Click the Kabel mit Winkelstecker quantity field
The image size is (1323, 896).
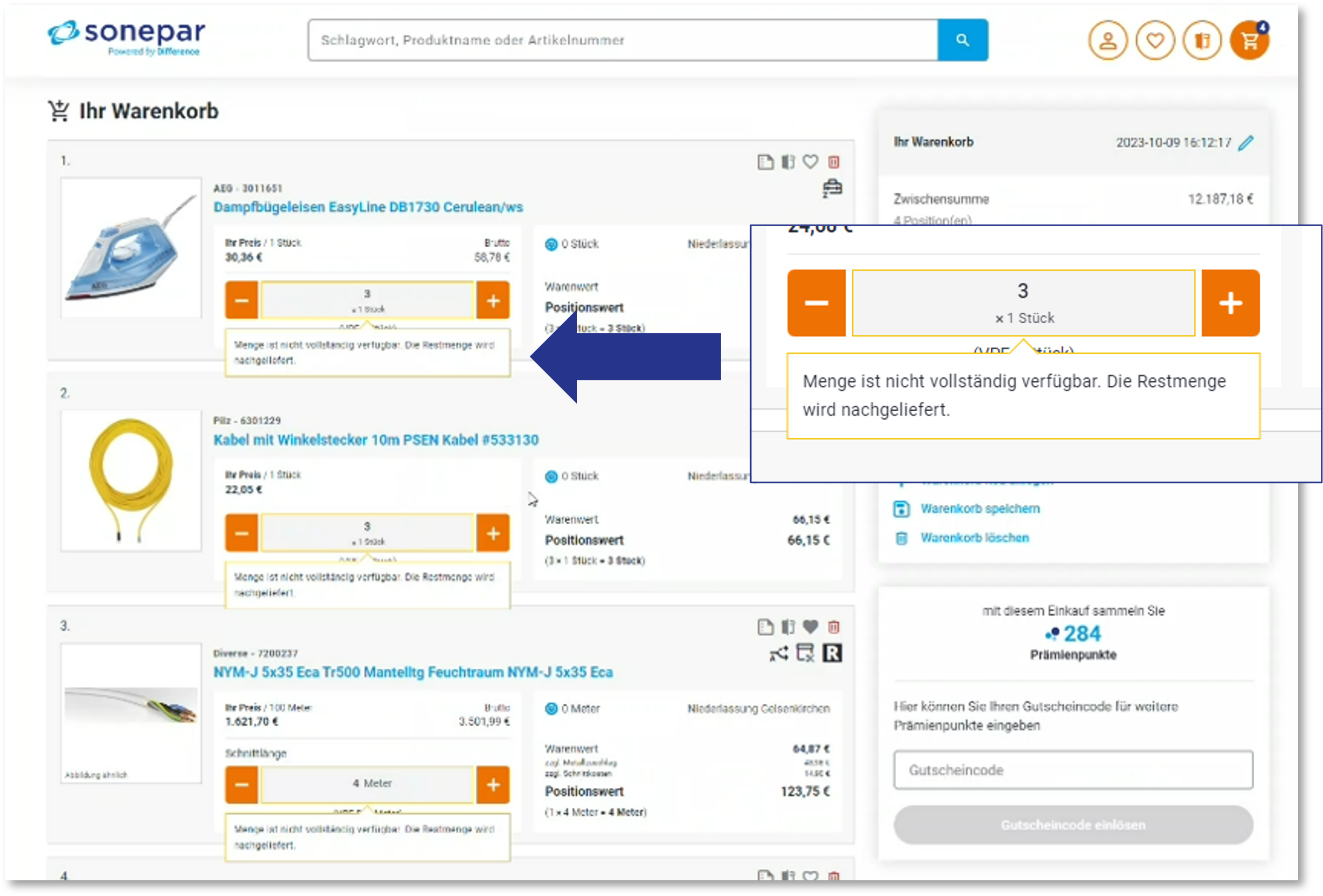[367, 534]
